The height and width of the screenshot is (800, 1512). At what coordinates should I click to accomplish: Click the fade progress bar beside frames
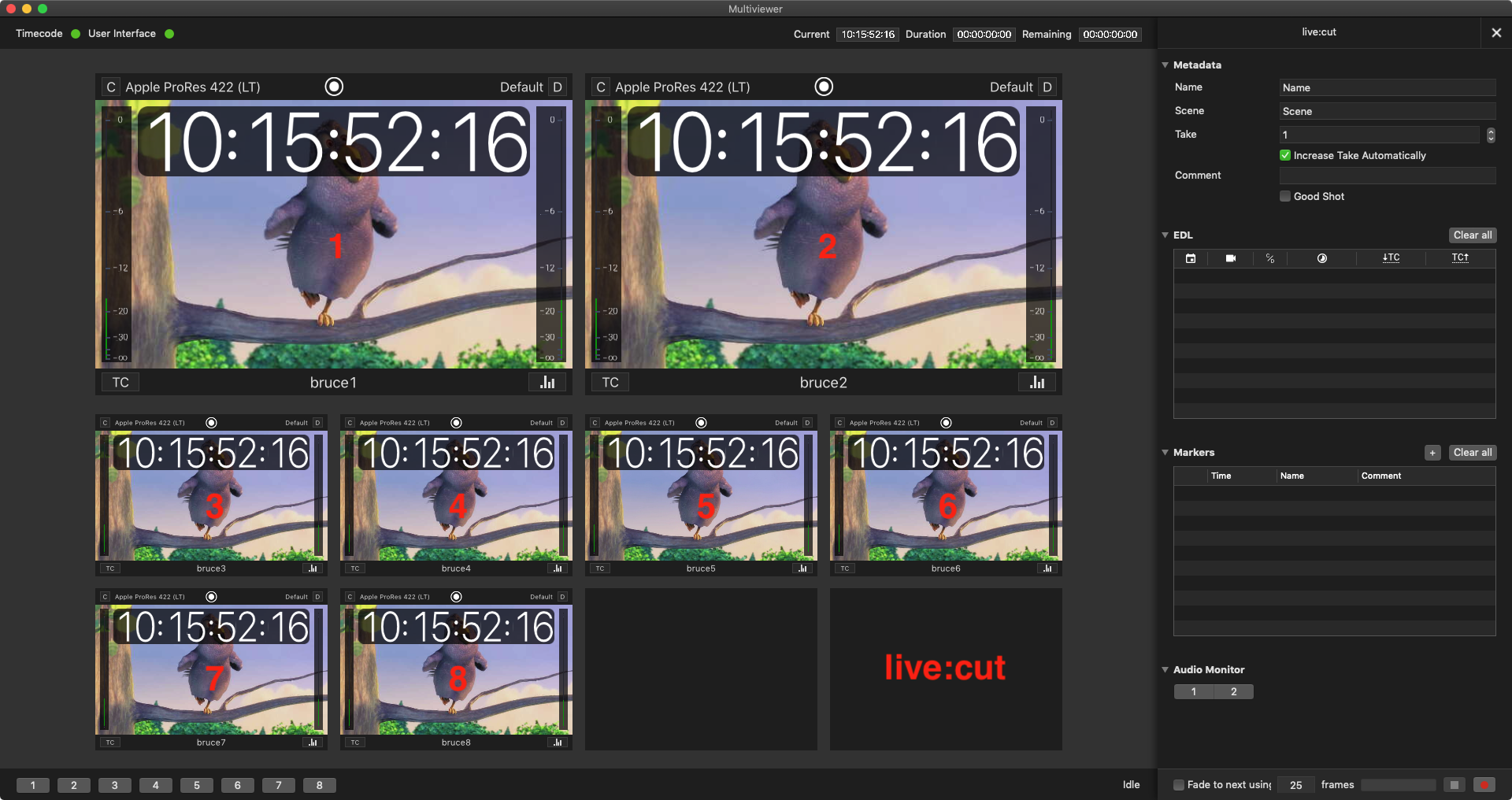tap(1399, 785)
